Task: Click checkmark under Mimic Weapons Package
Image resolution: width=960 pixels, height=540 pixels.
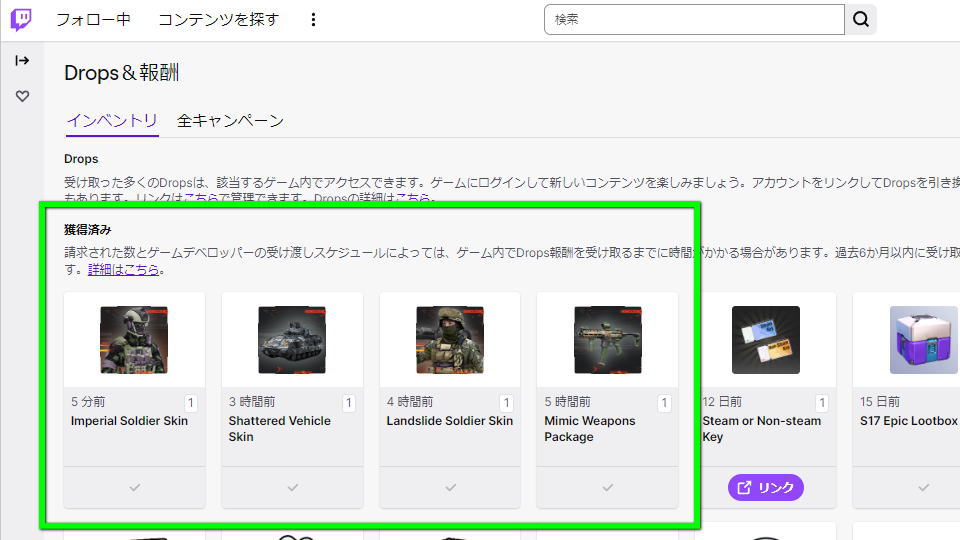Action: tap(607, 487)
